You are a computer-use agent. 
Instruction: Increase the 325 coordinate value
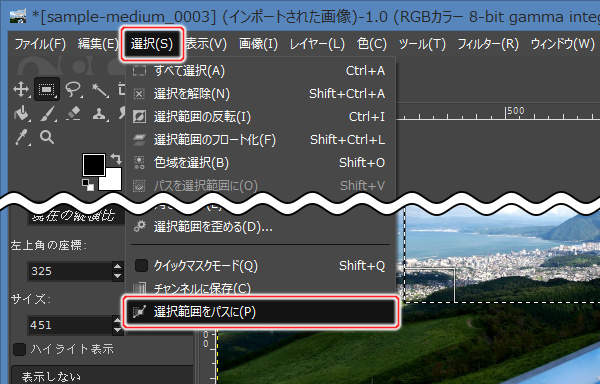[x=118, y=266]
